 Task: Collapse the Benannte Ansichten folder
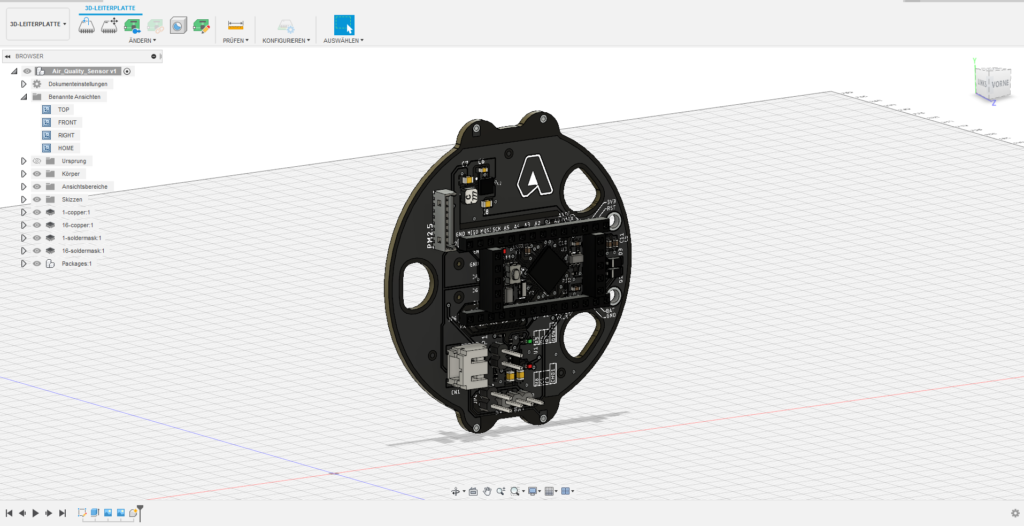pos(23,97)
